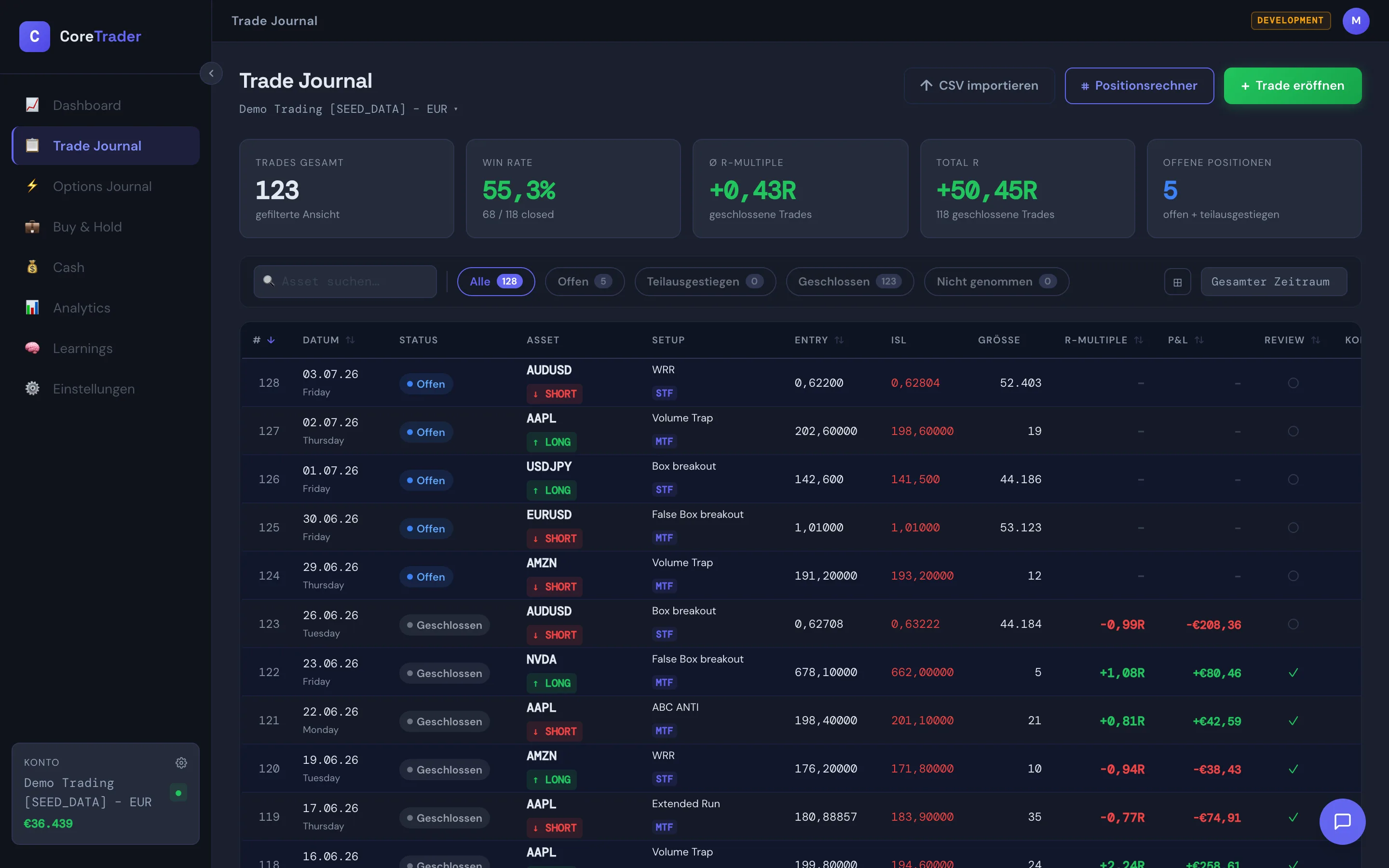Click Trade eröffnen button

coord(1293,85)
